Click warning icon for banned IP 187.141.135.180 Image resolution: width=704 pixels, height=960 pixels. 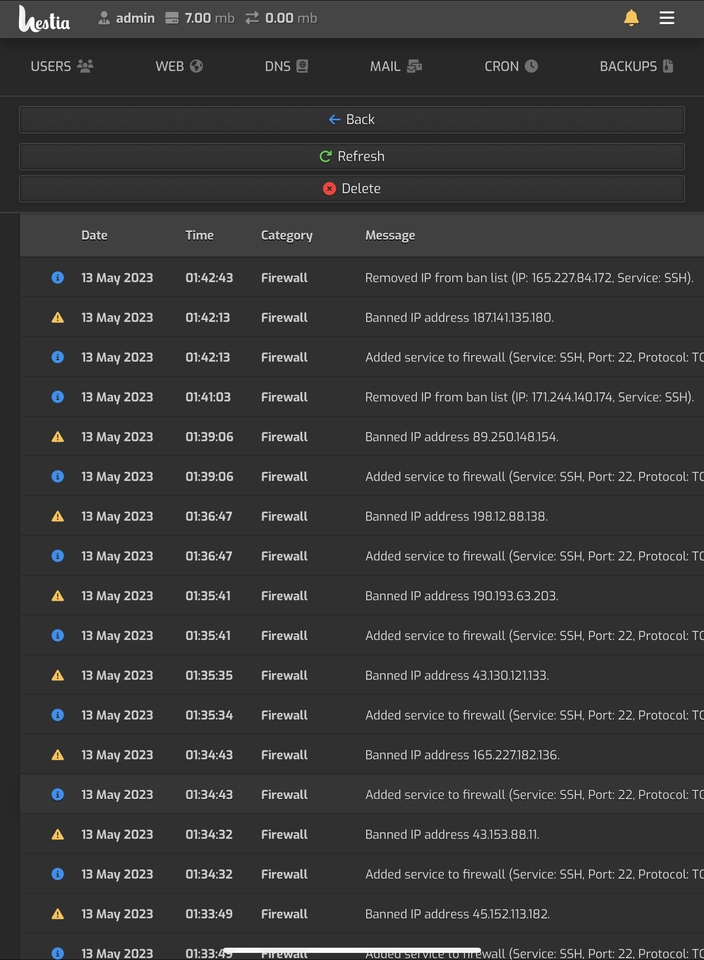pos(58,317)
